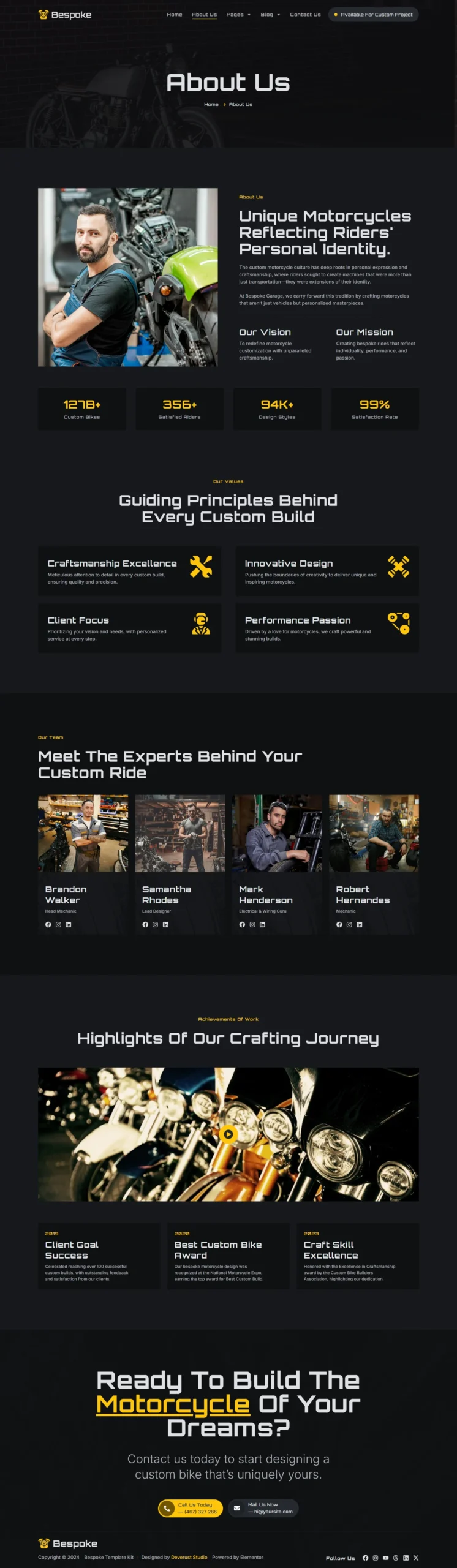Viewport: 457px width, 1568px height.
Task: Expand the Pages dropdown menu
Action: (238, 15)
